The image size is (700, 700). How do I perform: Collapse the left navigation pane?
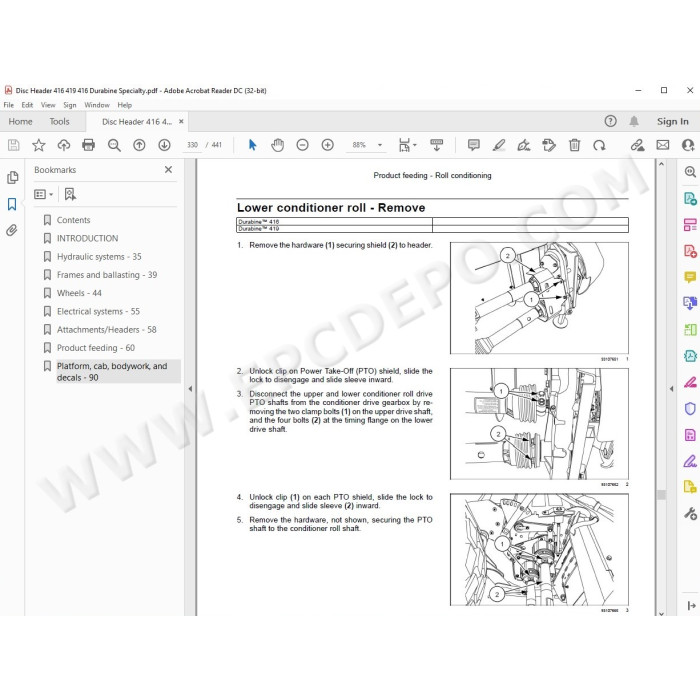tap(190, 389)
